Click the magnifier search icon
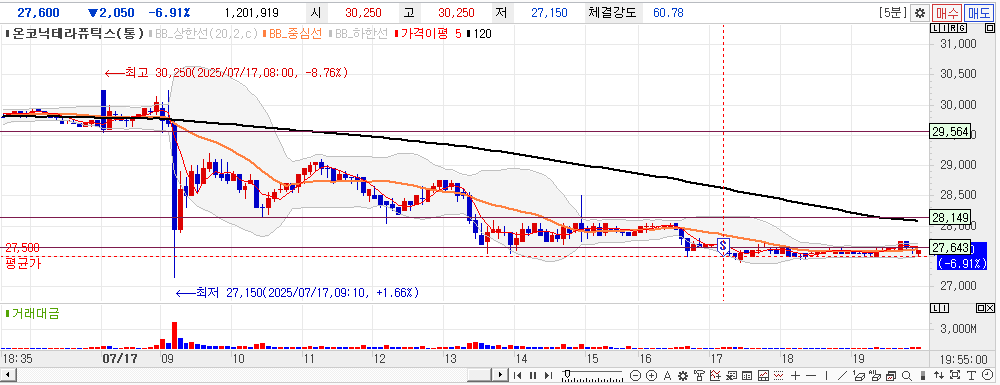The image size is (1000, 385). point(906,375)
